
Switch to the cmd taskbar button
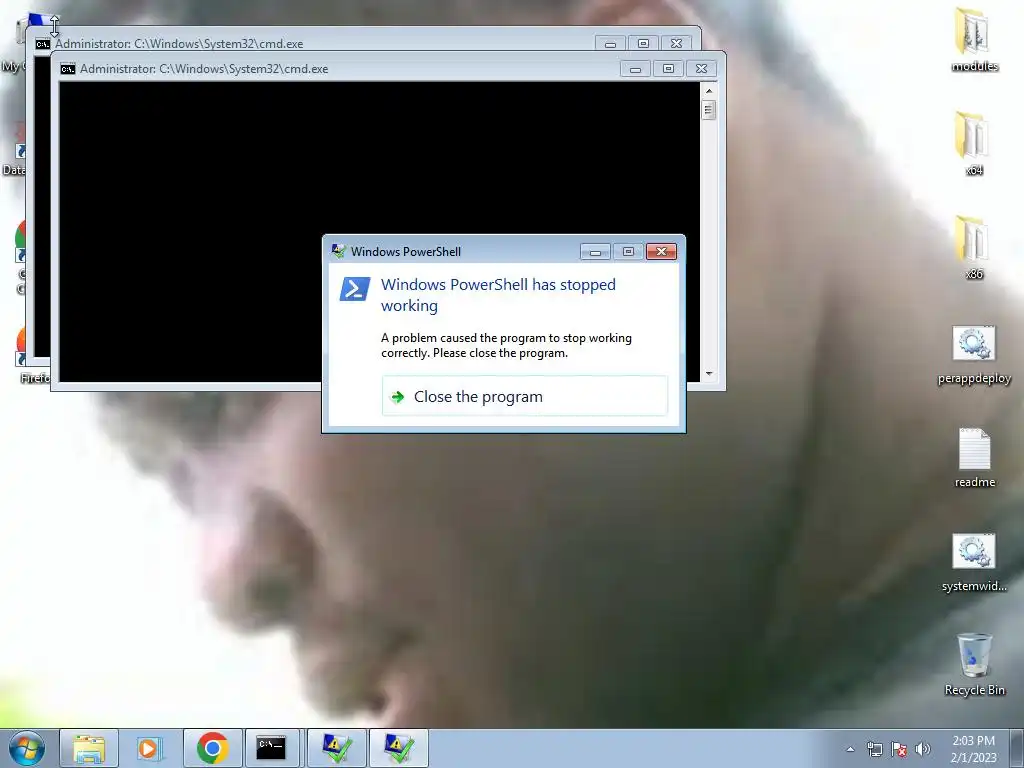[x=272, y=748]
